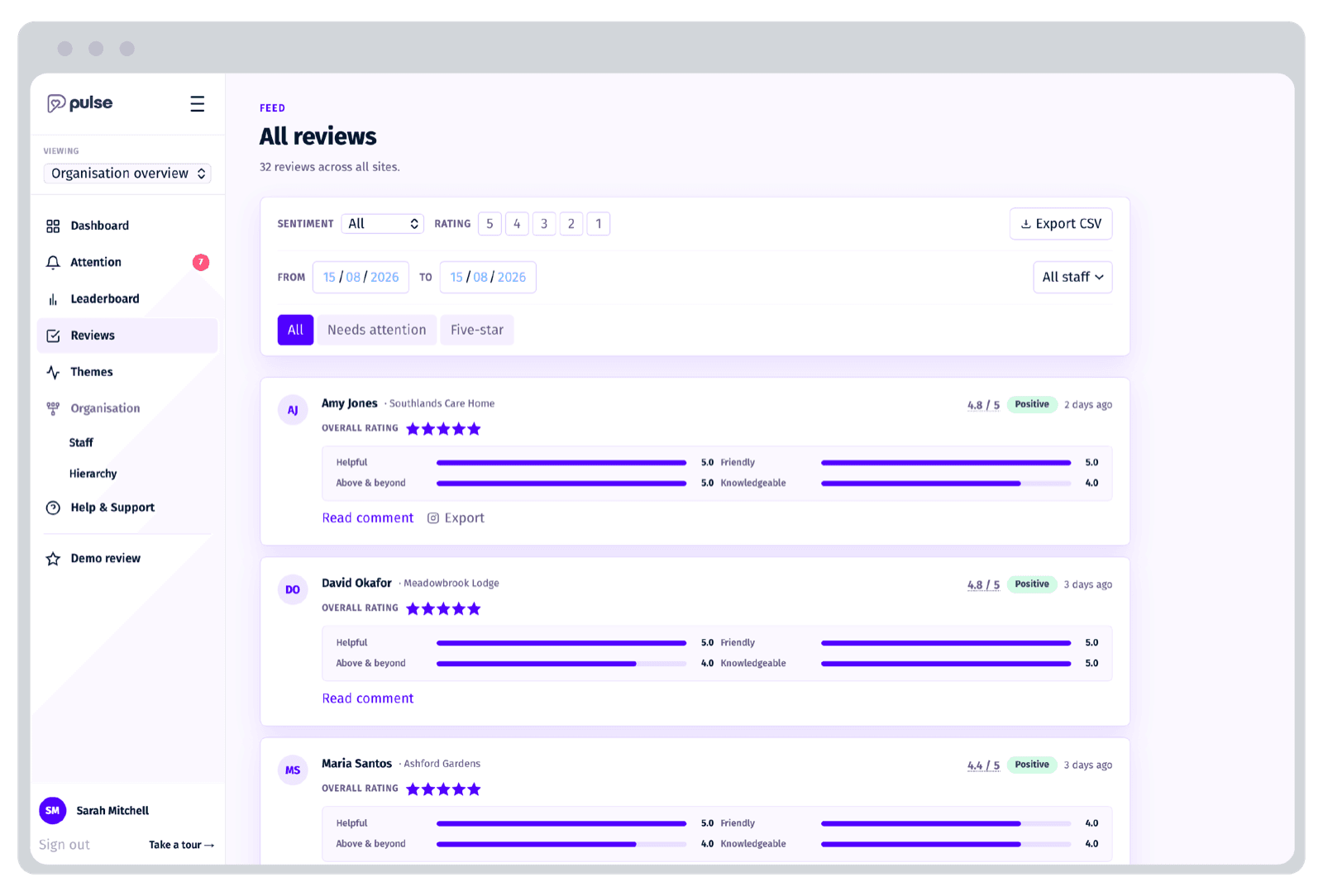Click the Themes pulse-line icon
Image resolution: width=1323 pixels, height=896 pixels.
coord(53,372)
